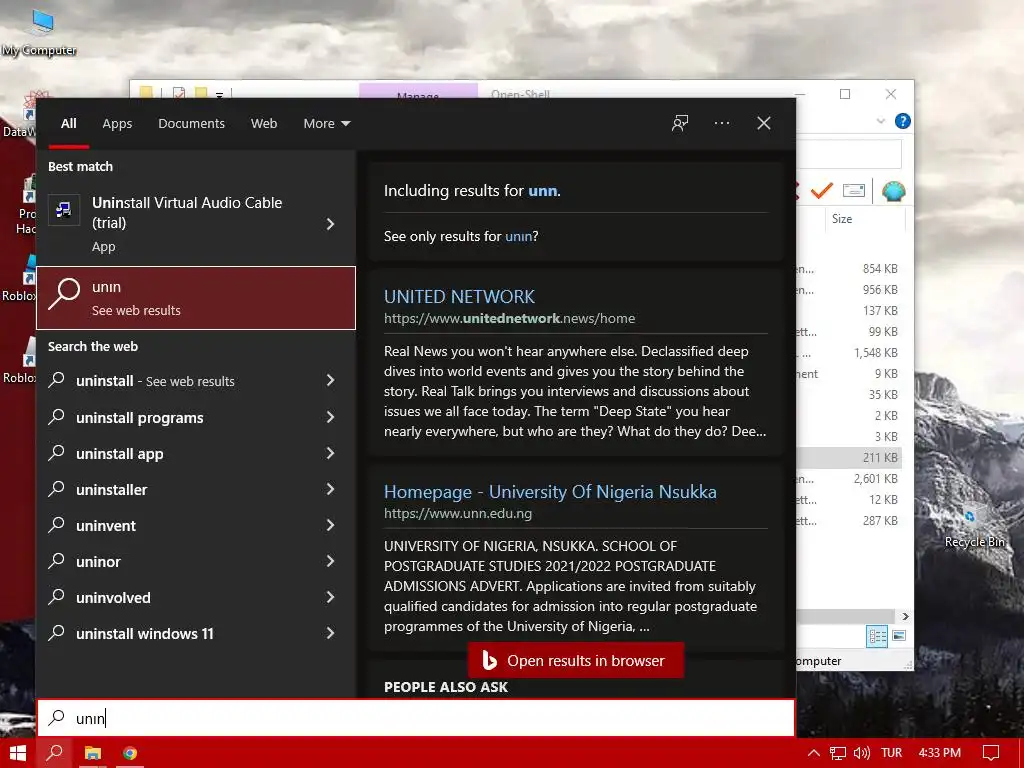Open the Recycle Bin desktop icon
The width and height of the screenshot is (1024, 768).
coord(974,526)
